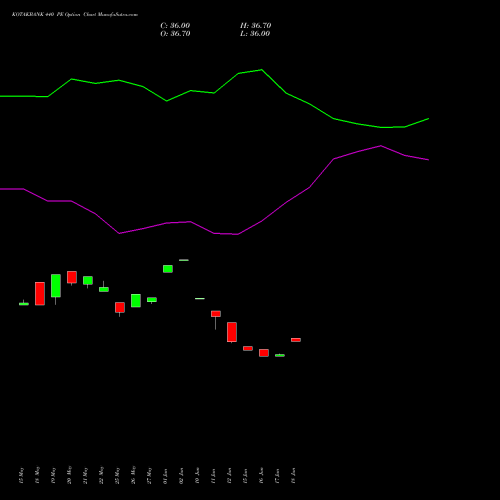Viewport: 500px width, 500px height.
Task: Click the '21 May' date axis label
Action: click(85, 475)
